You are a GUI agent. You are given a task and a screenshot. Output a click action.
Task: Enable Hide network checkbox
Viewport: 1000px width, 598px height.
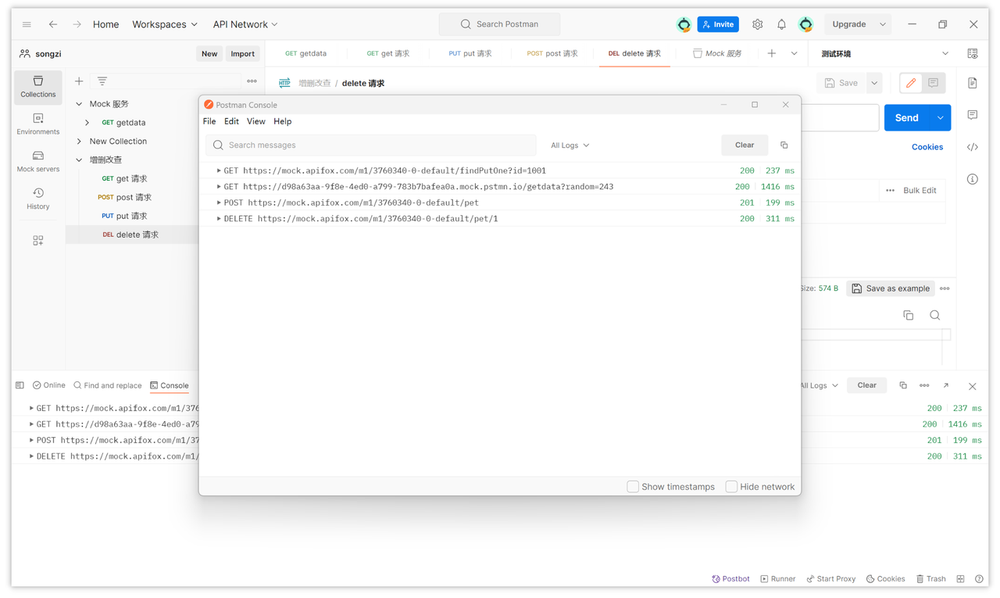(731, 487)
